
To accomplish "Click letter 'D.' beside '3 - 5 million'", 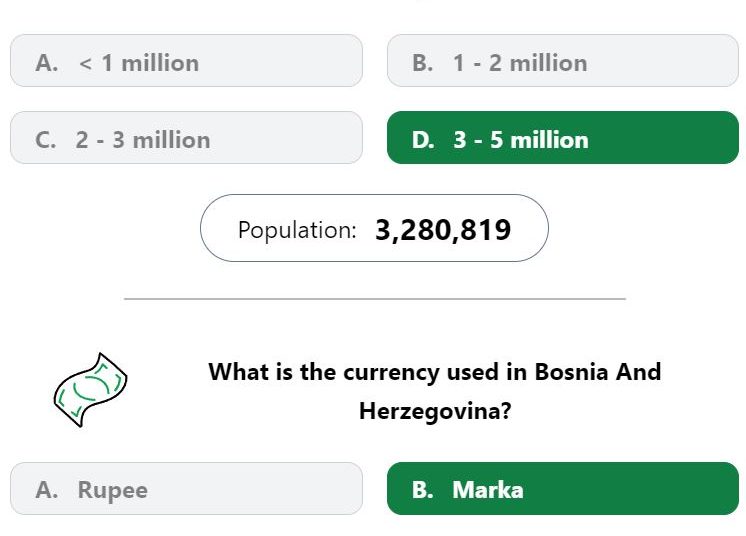I will click(423, 140).
